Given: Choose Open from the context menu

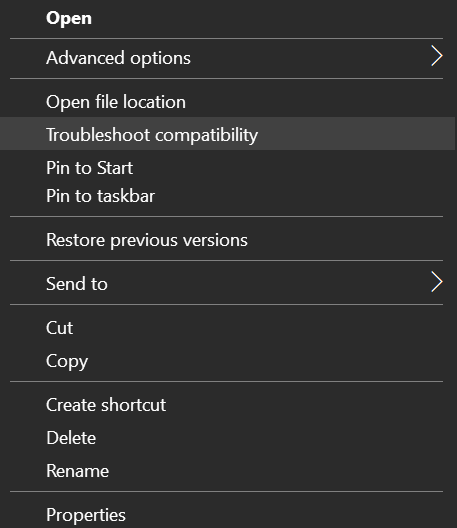Looking at the screenshot, I should (228, 18).
